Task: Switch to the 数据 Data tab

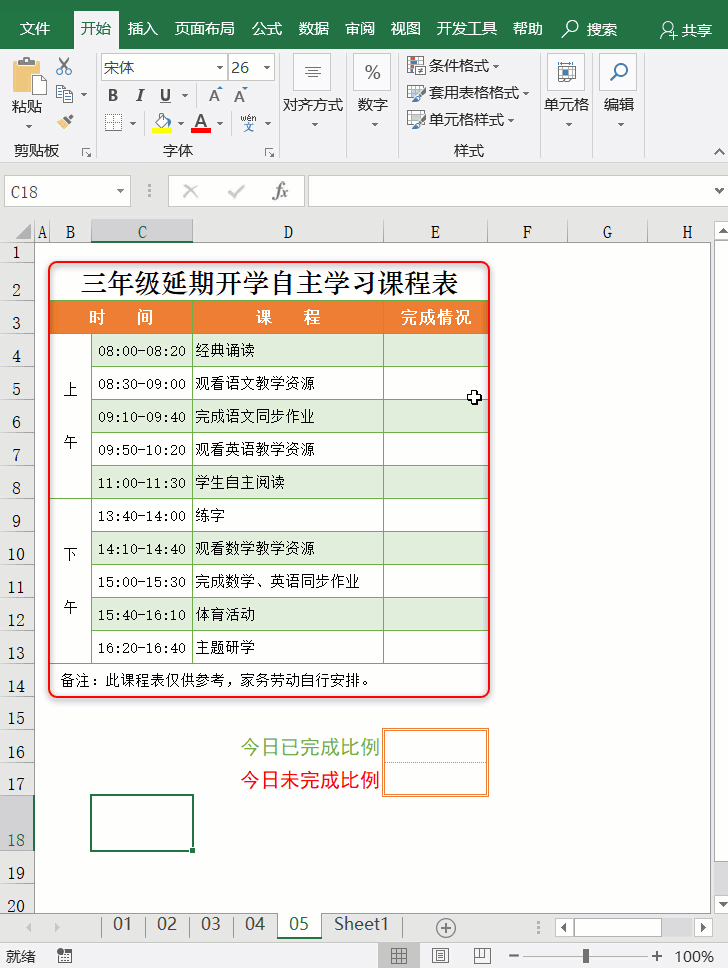Action: click(x=314, y=29)
